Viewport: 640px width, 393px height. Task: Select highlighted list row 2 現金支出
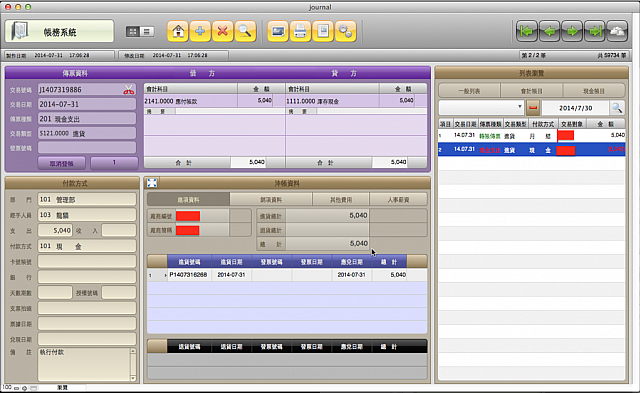tap(531, 150)
